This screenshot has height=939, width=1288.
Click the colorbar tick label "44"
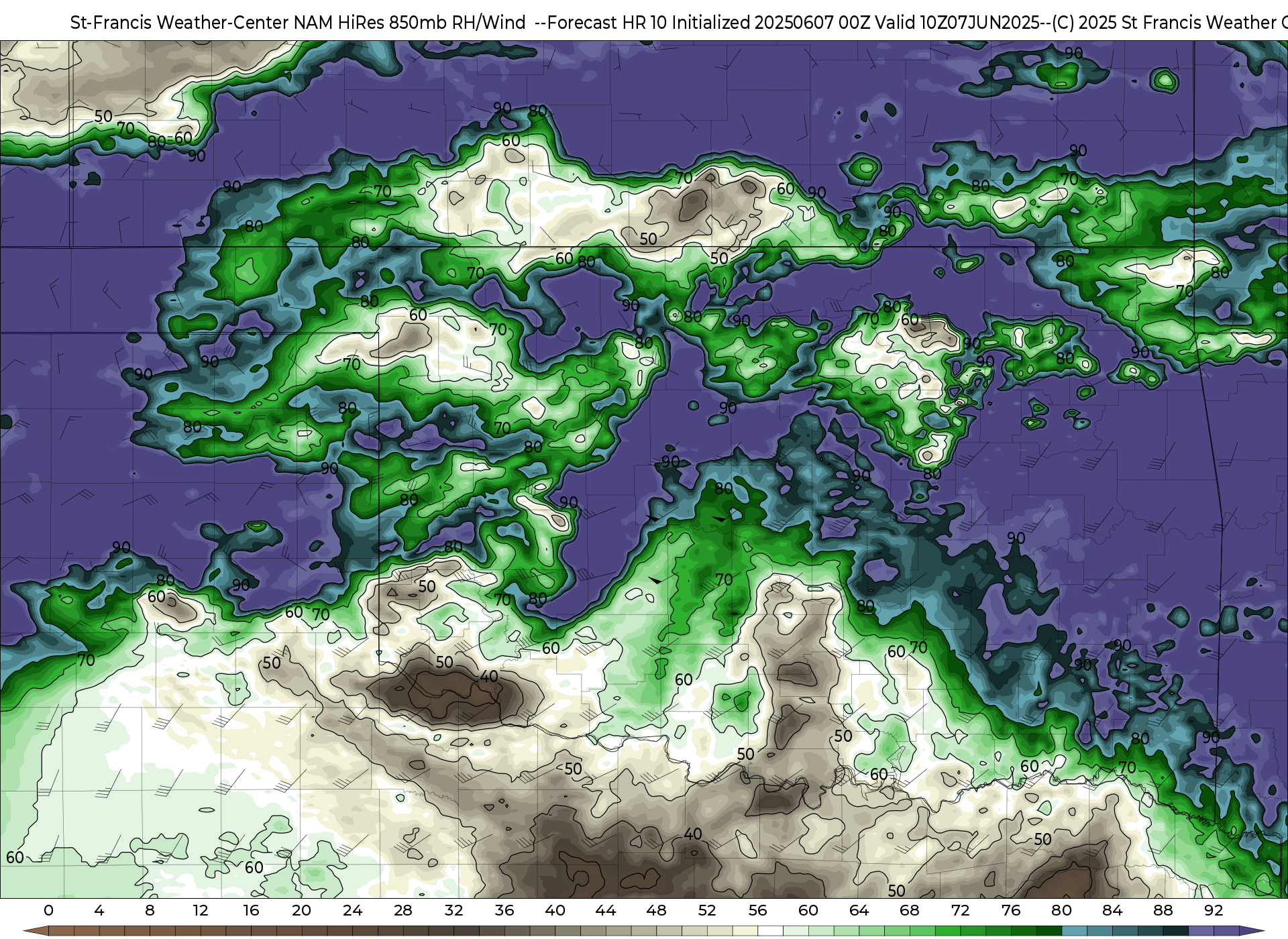coord(606,910)
